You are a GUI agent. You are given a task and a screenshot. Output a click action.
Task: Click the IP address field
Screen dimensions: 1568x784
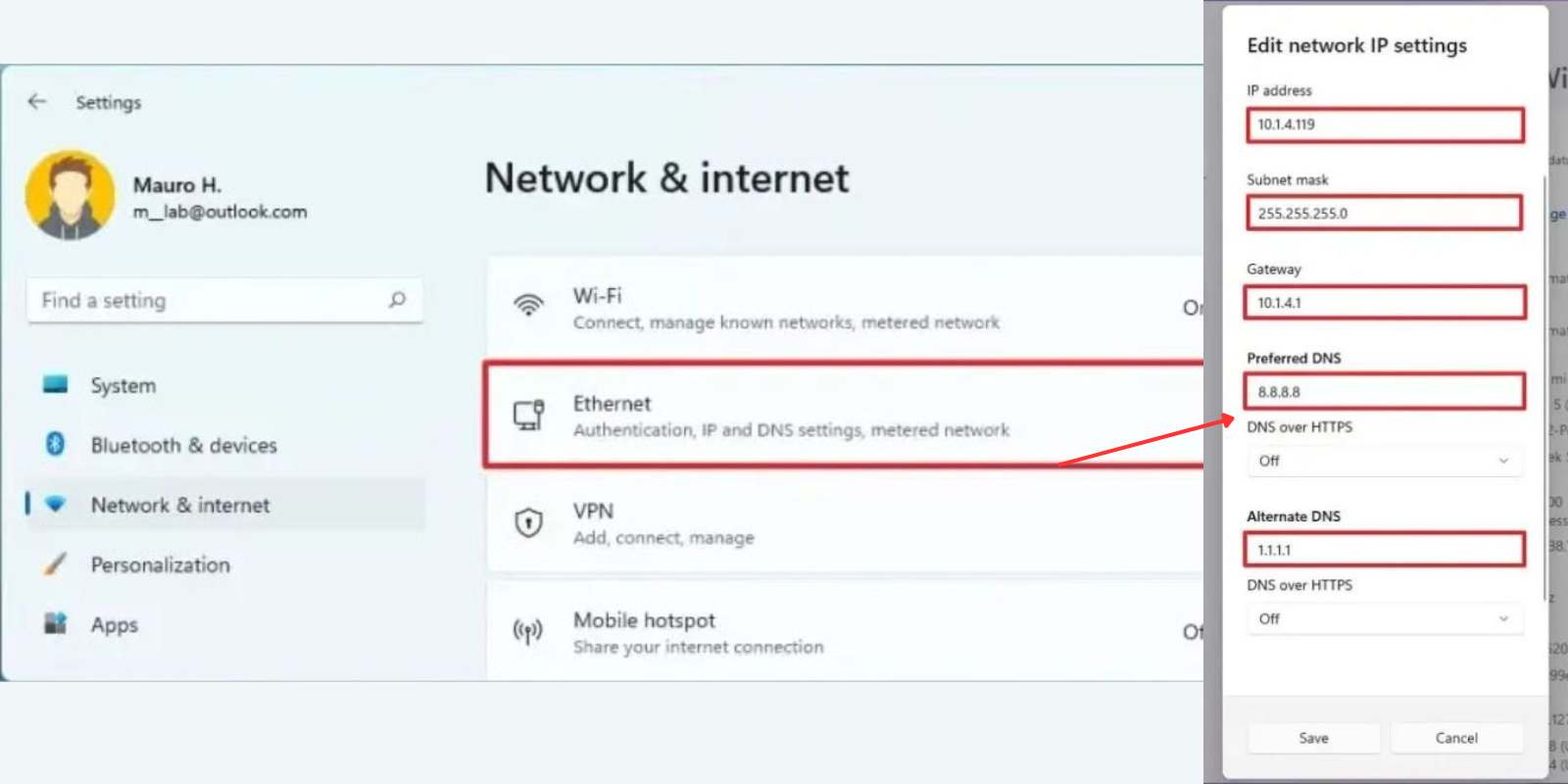pyautogui.click(x=1385, y=124)
